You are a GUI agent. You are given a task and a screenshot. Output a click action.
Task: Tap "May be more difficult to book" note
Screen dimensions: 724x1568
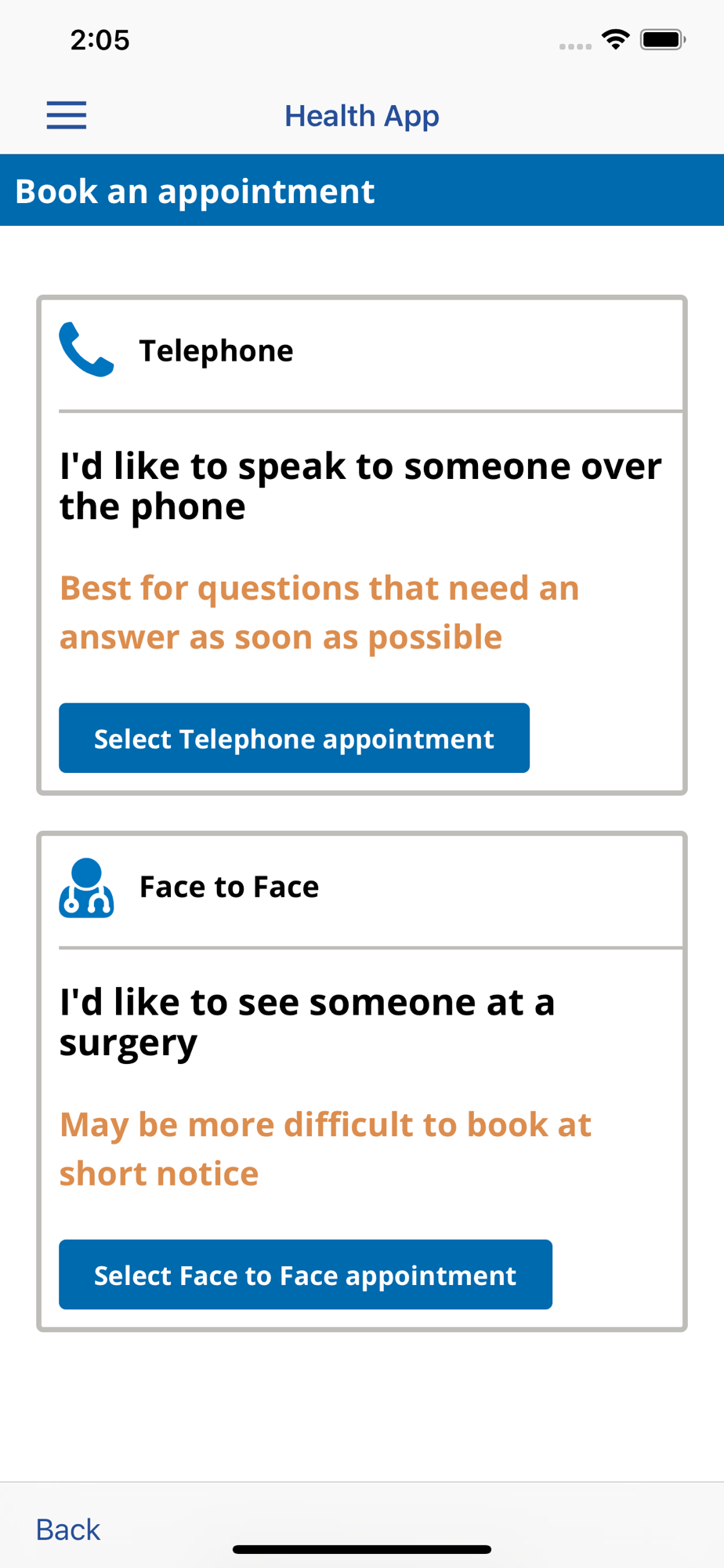pos(325,1149)
